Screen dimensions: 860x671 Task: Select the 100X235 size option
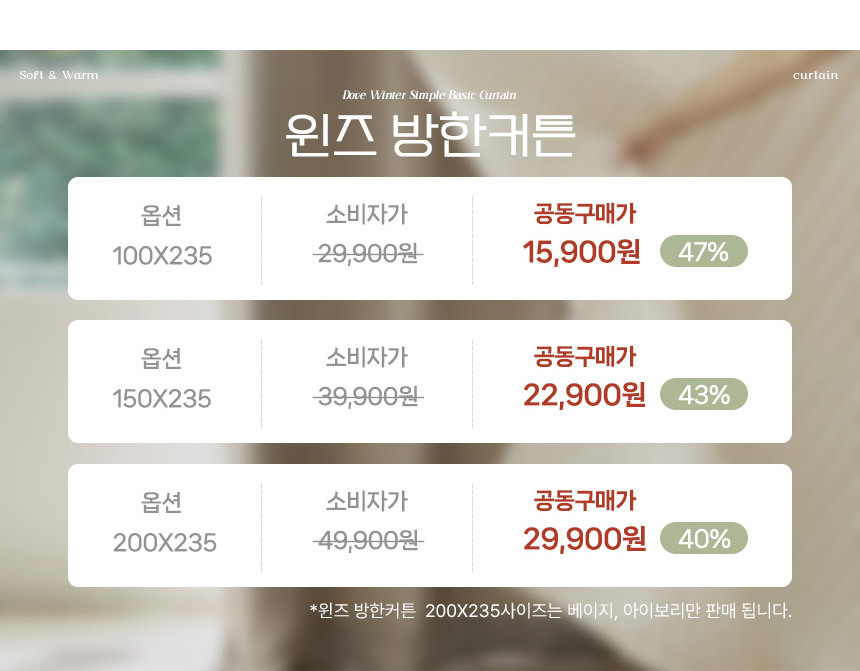(162, 256)
